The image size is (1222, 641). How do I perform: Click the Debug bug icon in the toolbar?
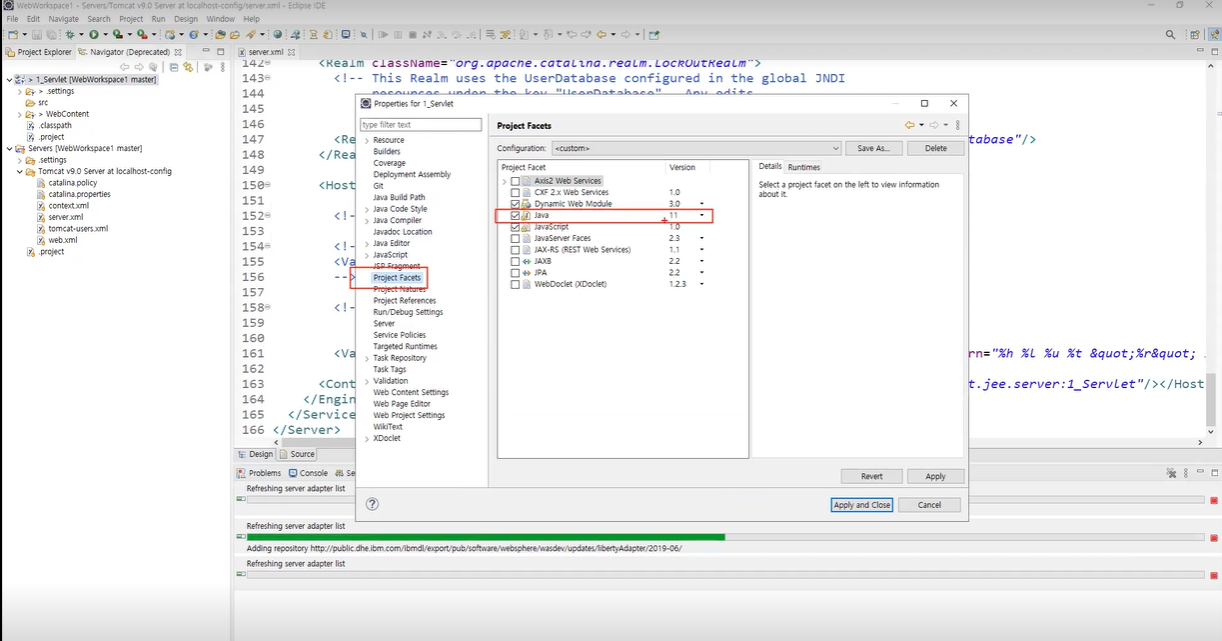pyautogui.click(x=70, y=34)
